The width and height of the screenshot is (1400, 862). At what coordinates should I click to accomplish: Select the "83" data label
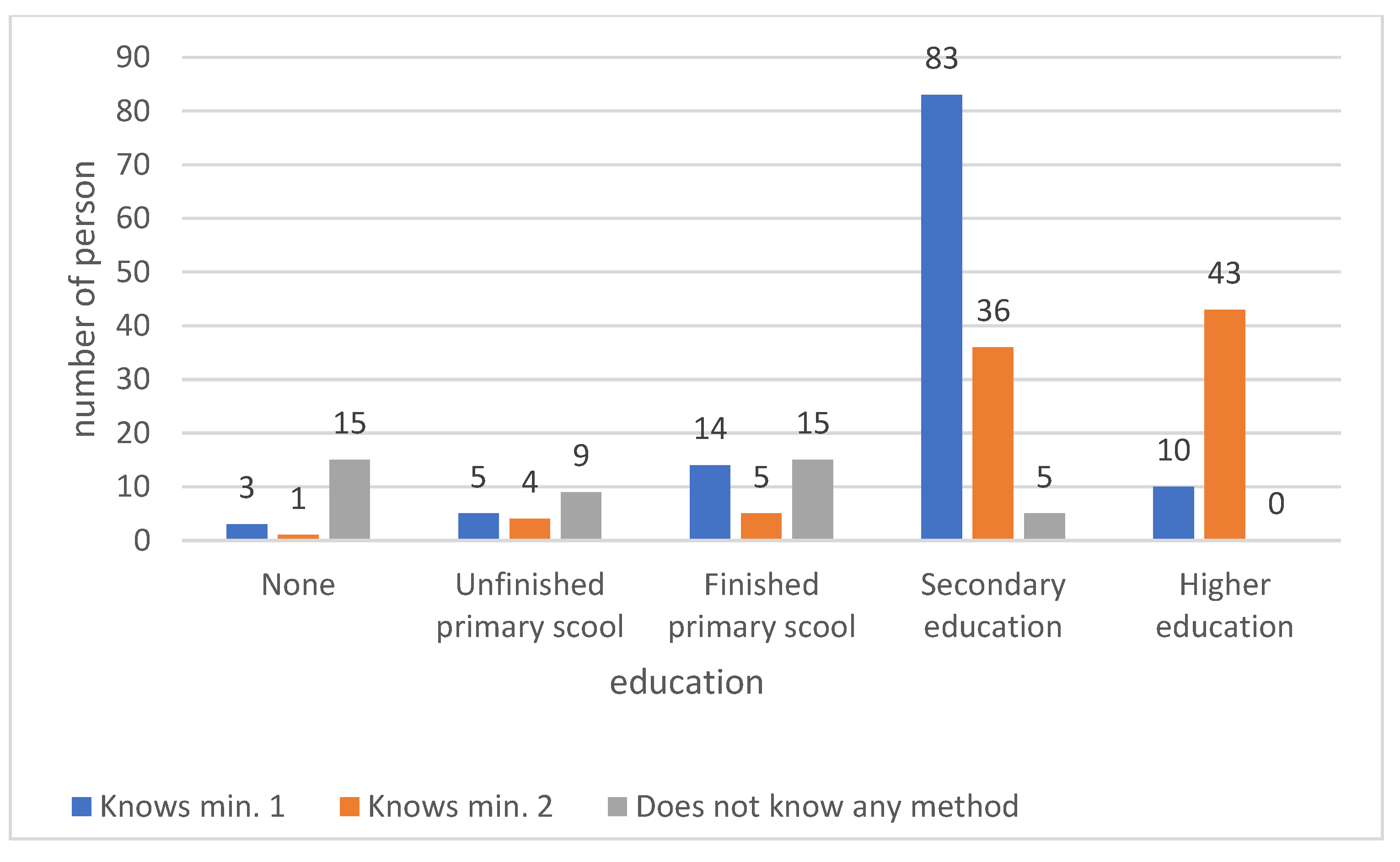pos(941,58)
